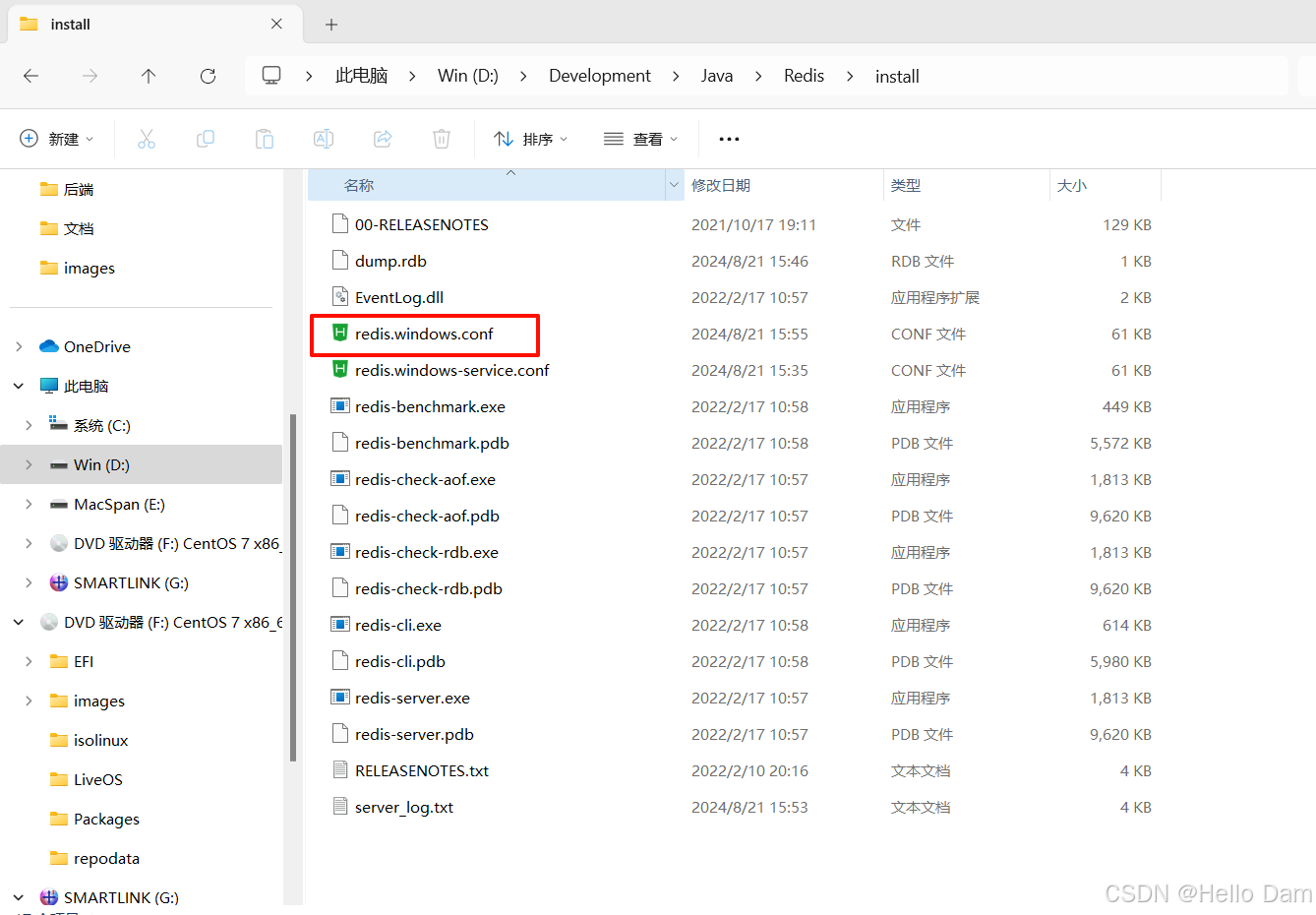Expand the OneDrive tree node
This screenshot has height=915, width=1316.
[20, 346]
